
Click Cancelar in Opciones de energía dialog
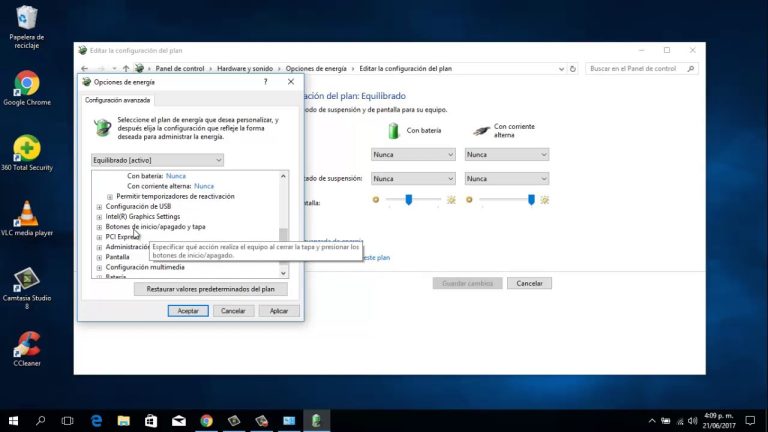233,311
